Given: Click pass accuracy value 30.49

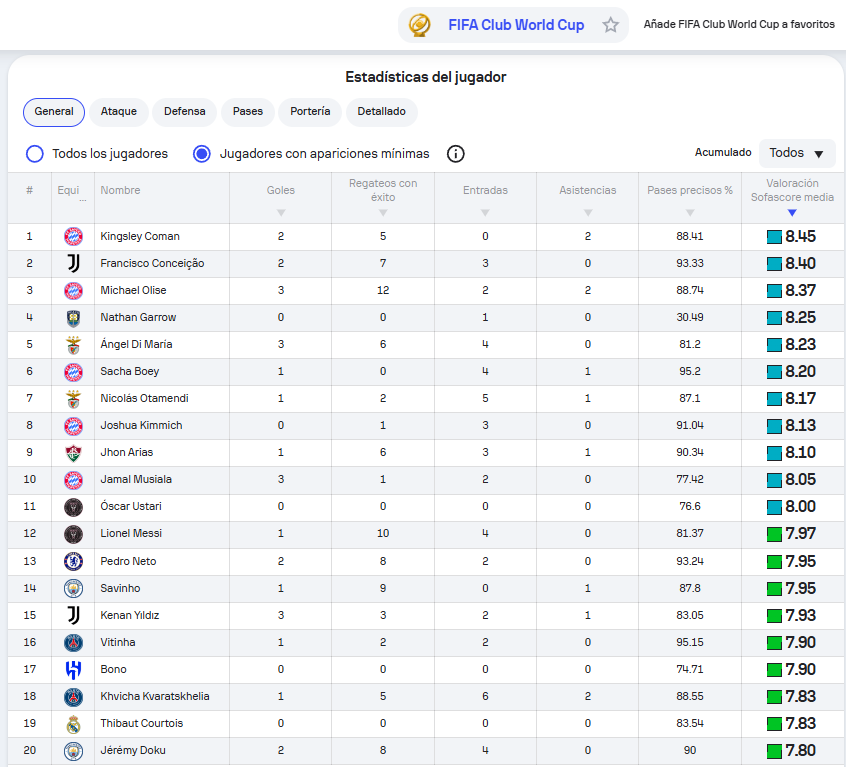Looking at the screenshot, I should point(690,318).
